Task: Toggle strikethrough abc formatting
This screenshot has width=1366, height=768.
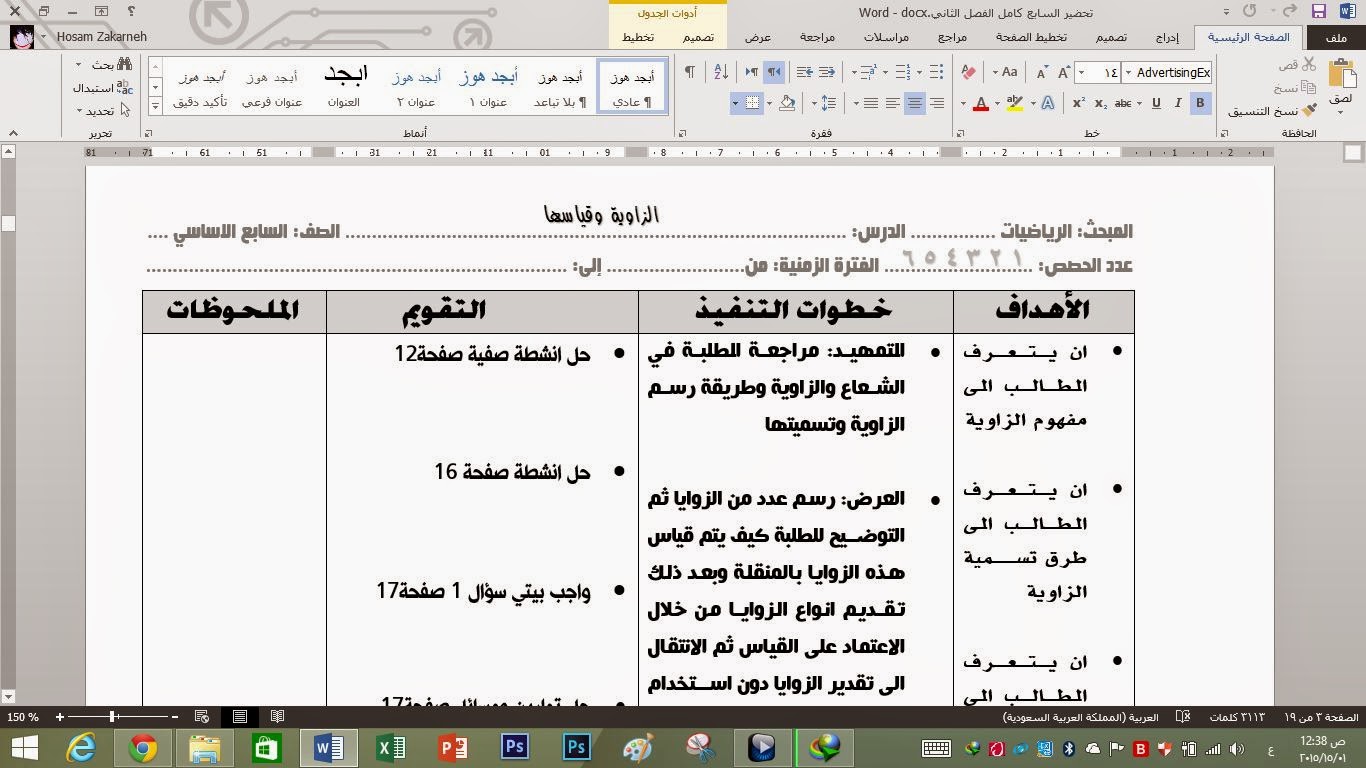Action: (1123, 103)
